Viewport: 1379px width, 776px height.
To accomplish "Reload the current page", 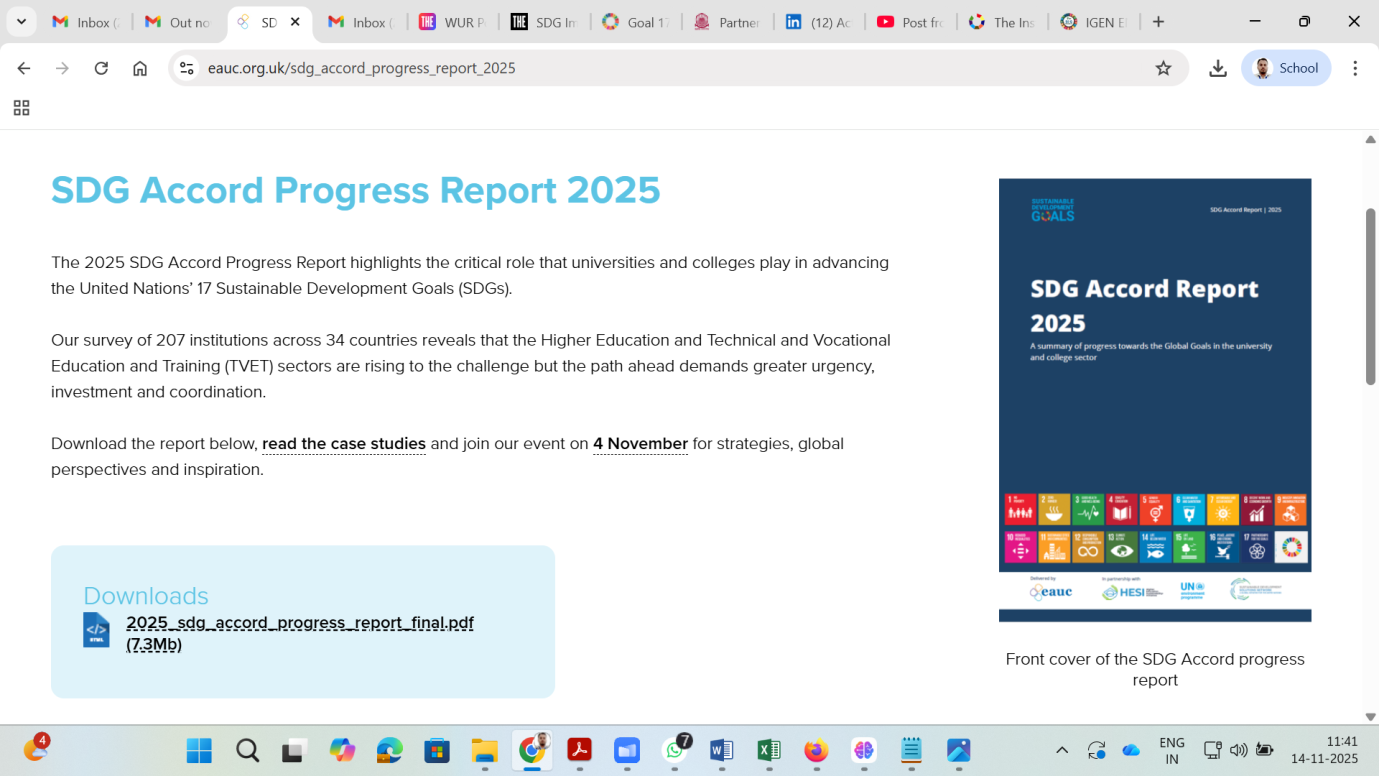I will pyautogui.click(x=101, y=68).
